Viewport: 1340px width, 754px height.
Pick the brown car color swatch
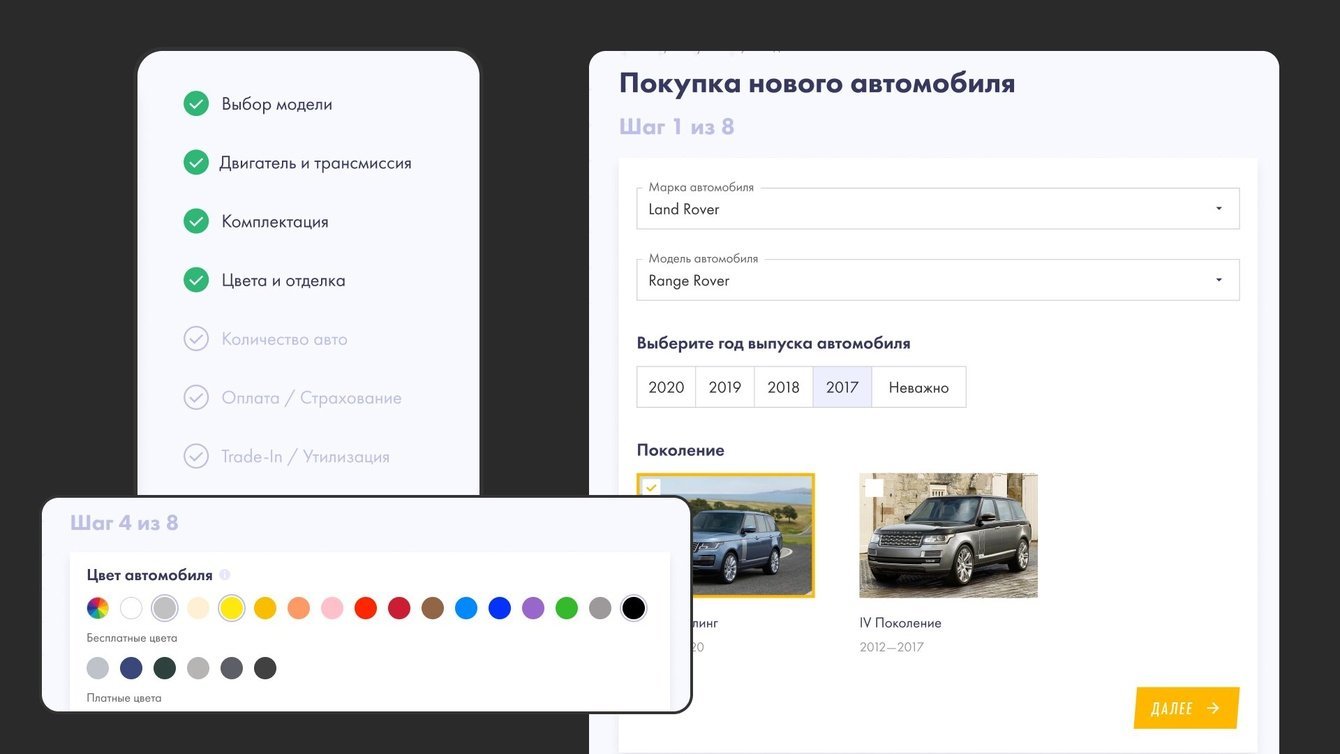pos(433,608)
